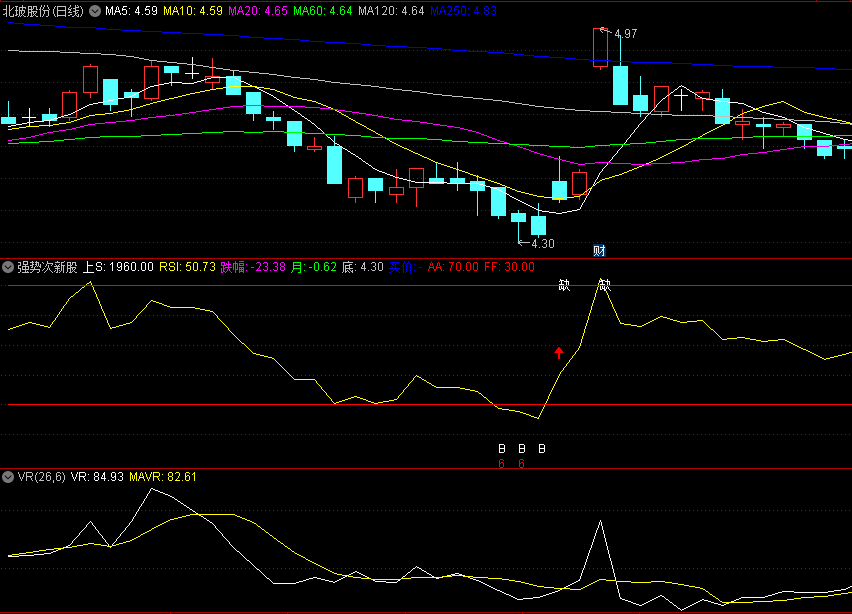Click the 4.97 high price annotation
Image resolution: width=852 pixels, height=614 pixels.
point(625,34)
